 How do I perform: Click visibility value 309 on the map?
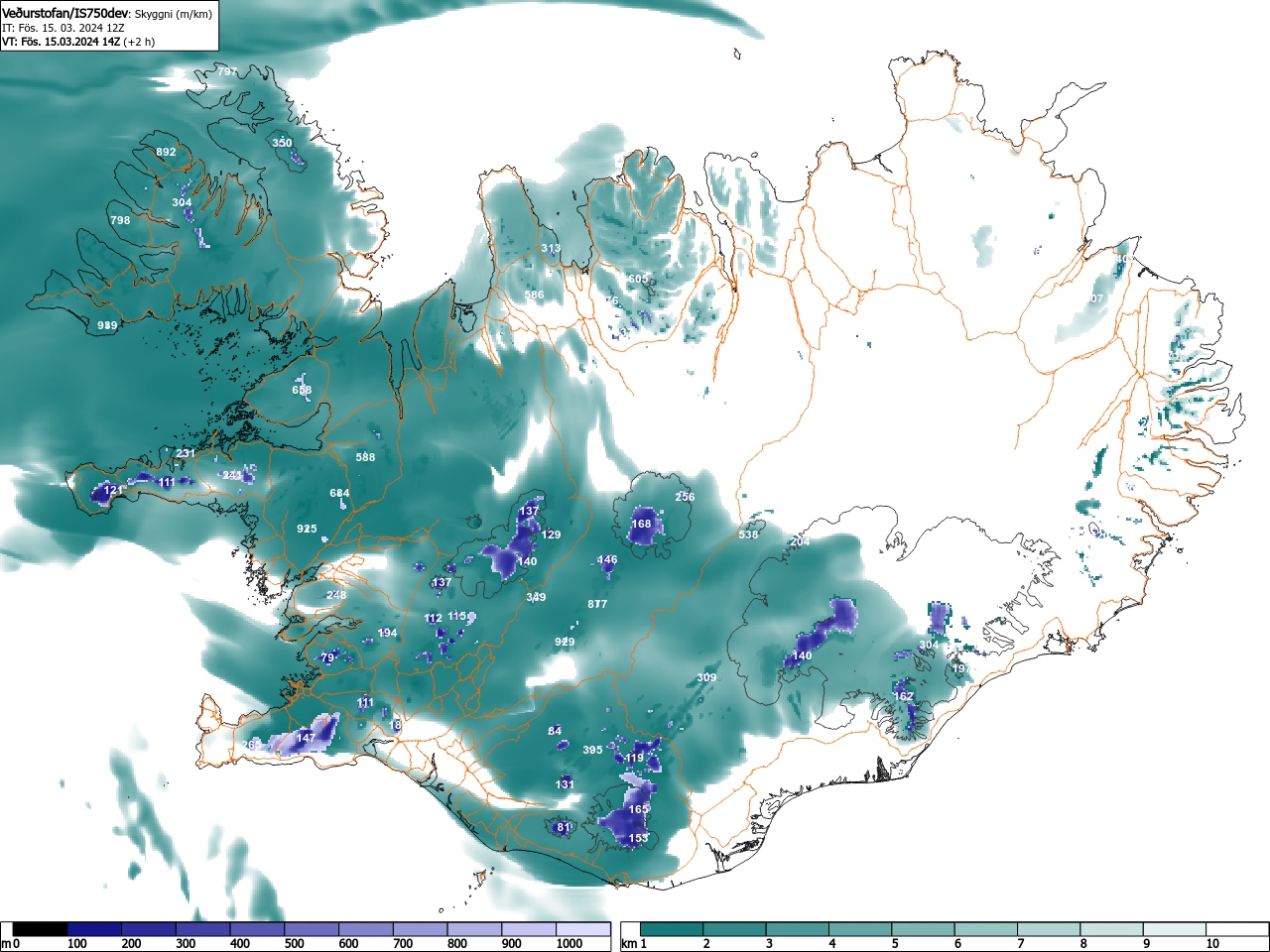pyautogui.click(x=706, y=677)
